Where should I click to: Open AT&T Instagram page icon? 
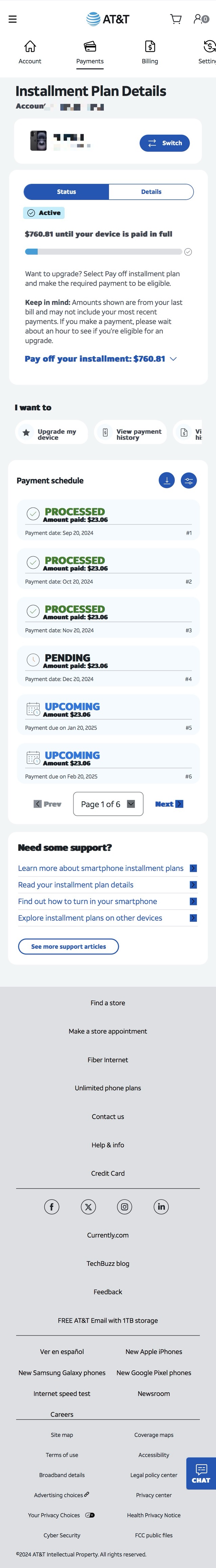125,1206
